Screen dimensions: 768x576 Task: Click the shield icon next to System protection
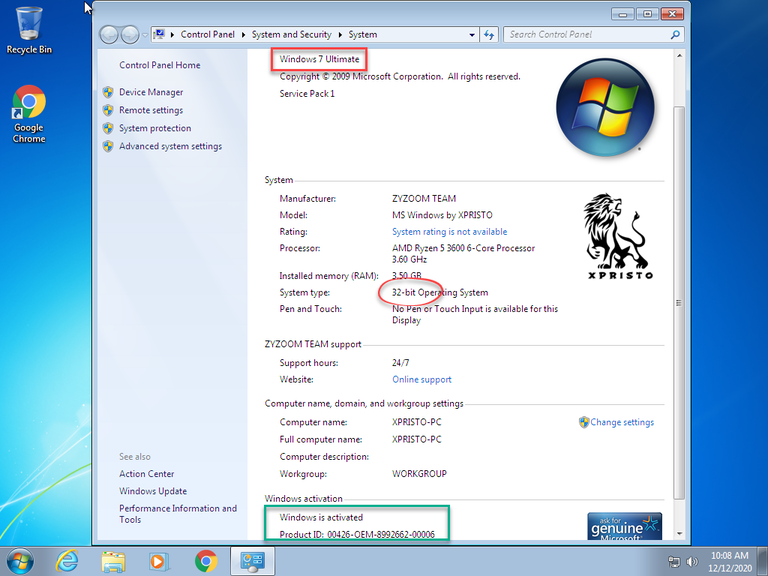pyautogui.click(x=108, y=128)
